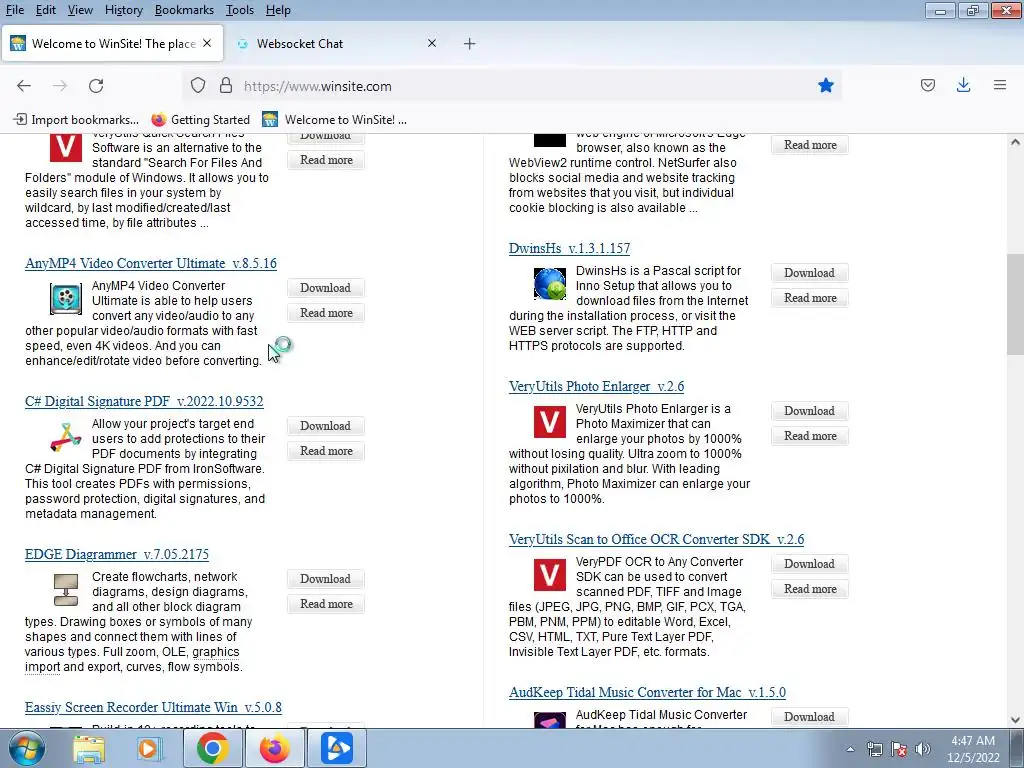Switch to the Websocket Chat tab

click(x=336, y=44)
